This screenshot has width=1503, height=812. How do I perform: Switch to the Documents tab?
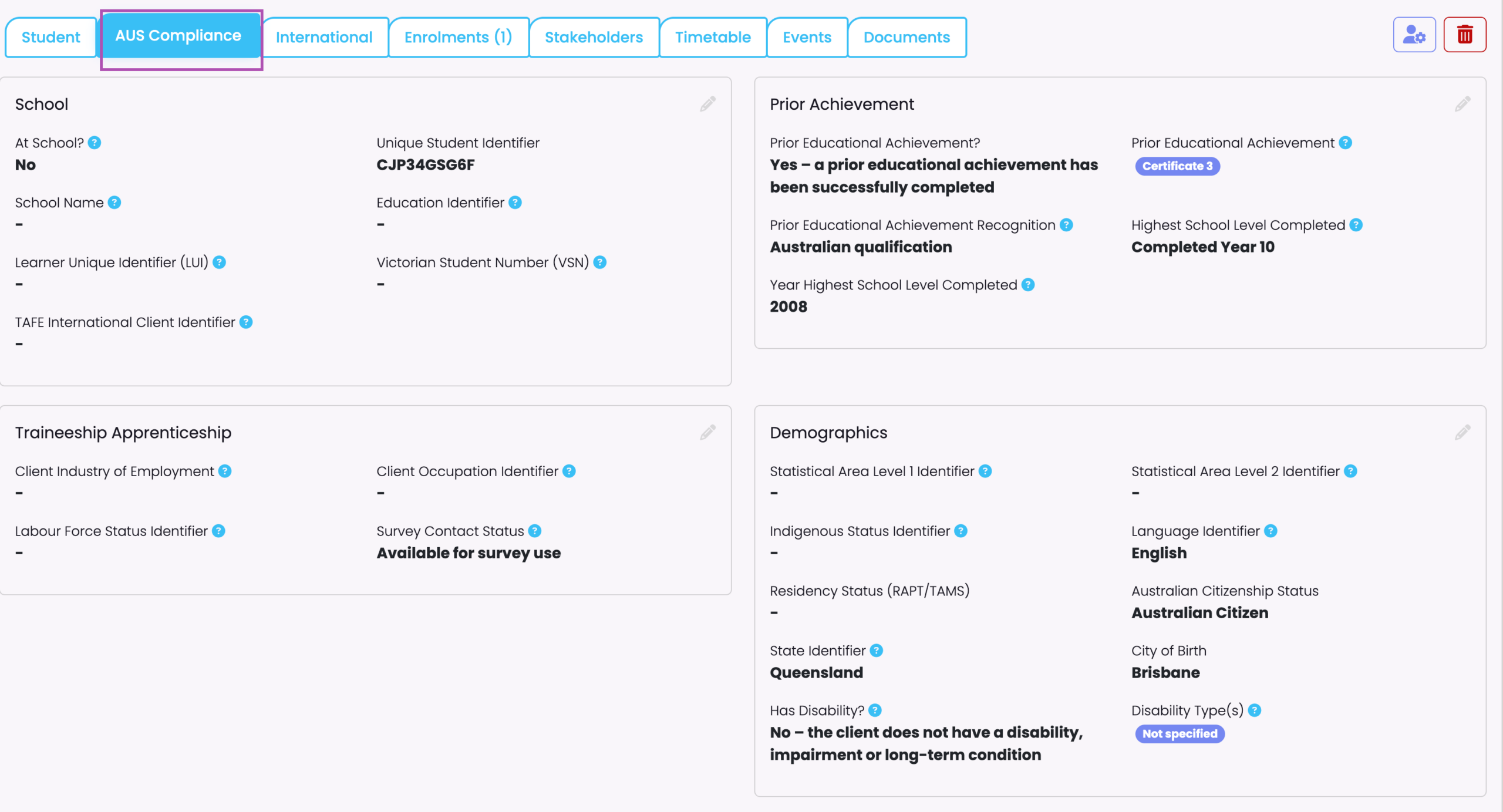906,37
